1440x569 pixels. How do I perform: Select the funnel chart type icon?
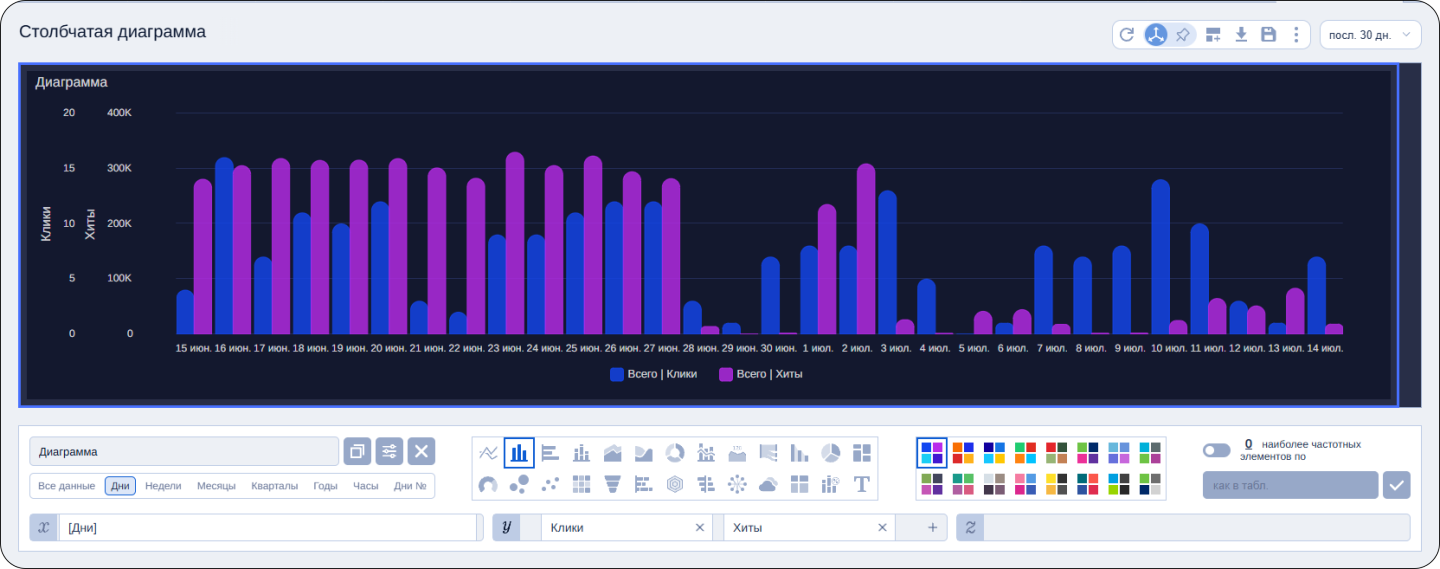[612, 484]
